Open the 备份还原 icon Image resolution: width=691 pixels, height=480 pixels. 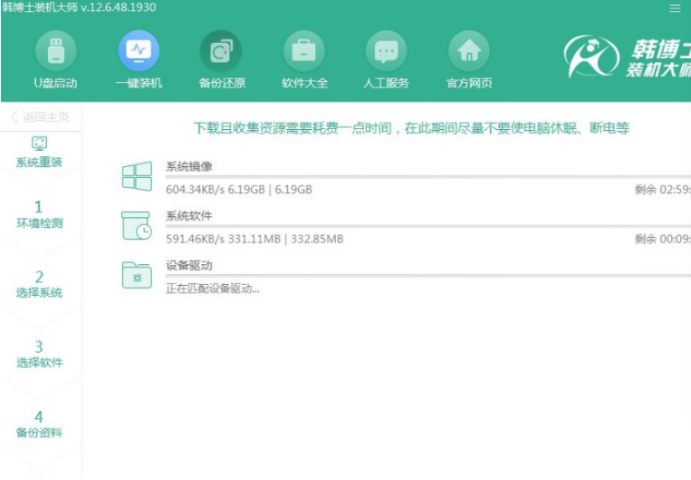coord(220,50)
